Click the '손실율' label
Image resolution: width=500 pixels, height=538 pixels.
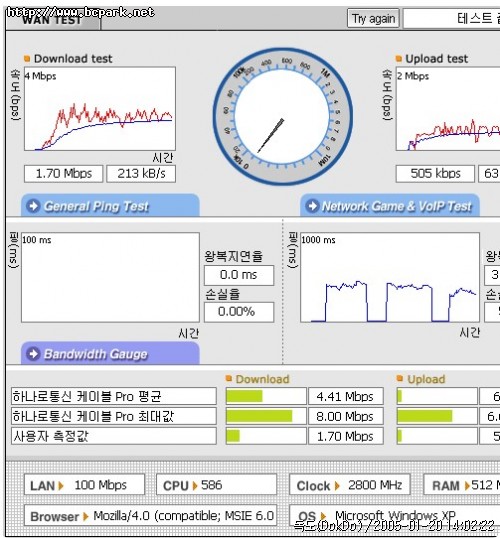pos(222,294)
